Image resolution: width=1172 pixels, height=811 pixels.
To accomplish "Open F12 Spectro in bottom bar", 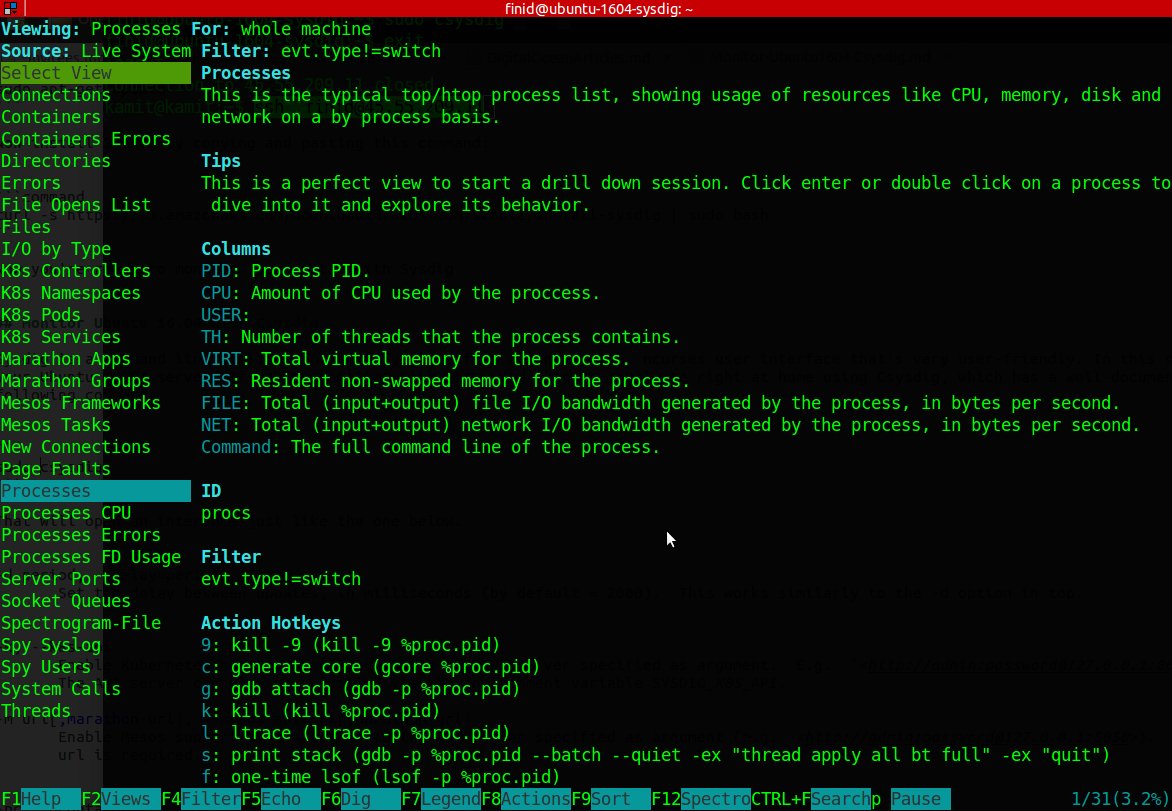I will [x=701, y=799].
